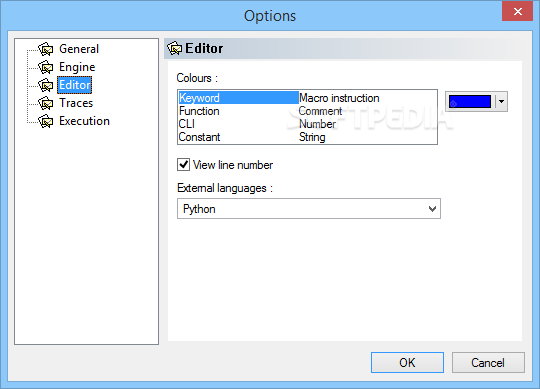This screenshot has width=540, height=389.
Task: Click the General tree item icon
Action: tap(45, 49)
